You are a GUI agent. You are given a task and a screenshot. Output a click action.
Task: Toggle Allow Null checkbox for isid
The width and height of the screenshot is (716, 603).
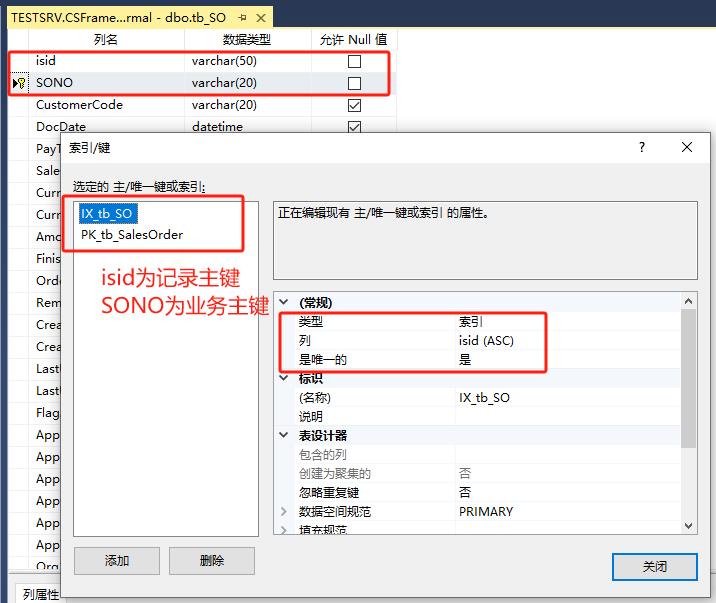pyautogui.click(x=354, y=61)
